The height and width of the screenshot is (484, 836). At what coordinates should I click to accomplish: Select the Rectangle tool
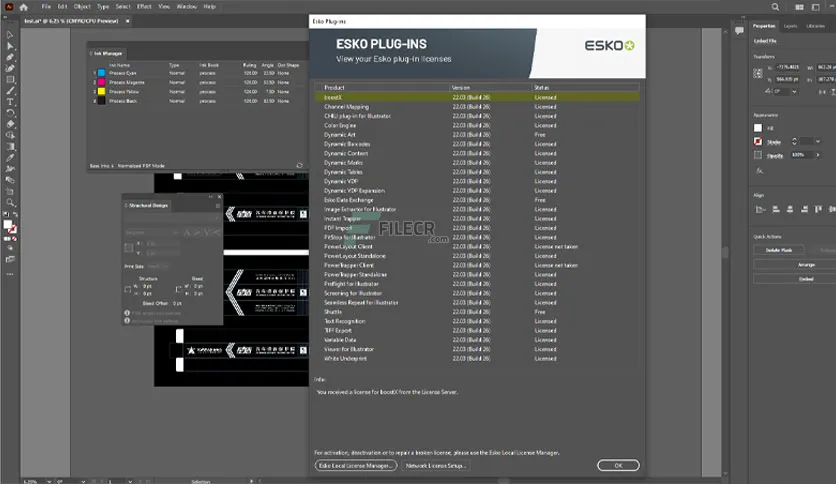tap(10, 79)
